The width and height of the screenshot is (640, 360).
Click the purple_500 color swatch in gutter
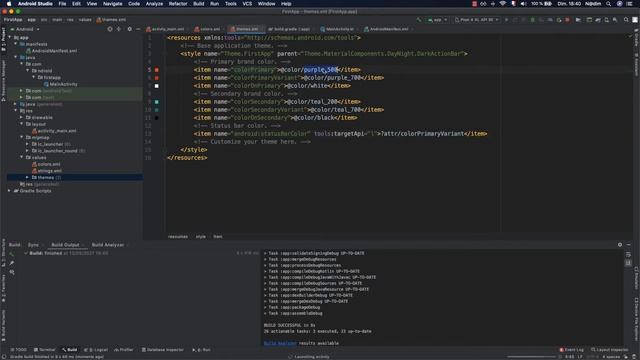(x=157, y=70)
